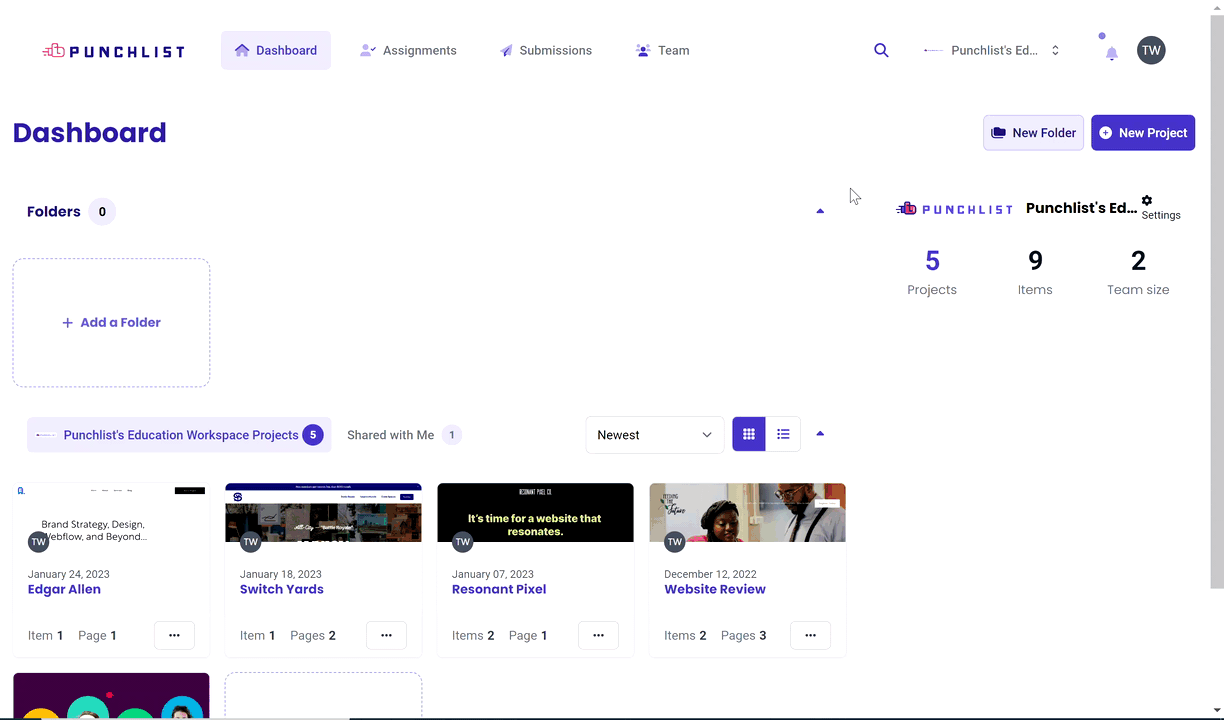Click the vertical page scrollbar
This screenshot has width=1224, height=720.
(x=1216, y=300)
